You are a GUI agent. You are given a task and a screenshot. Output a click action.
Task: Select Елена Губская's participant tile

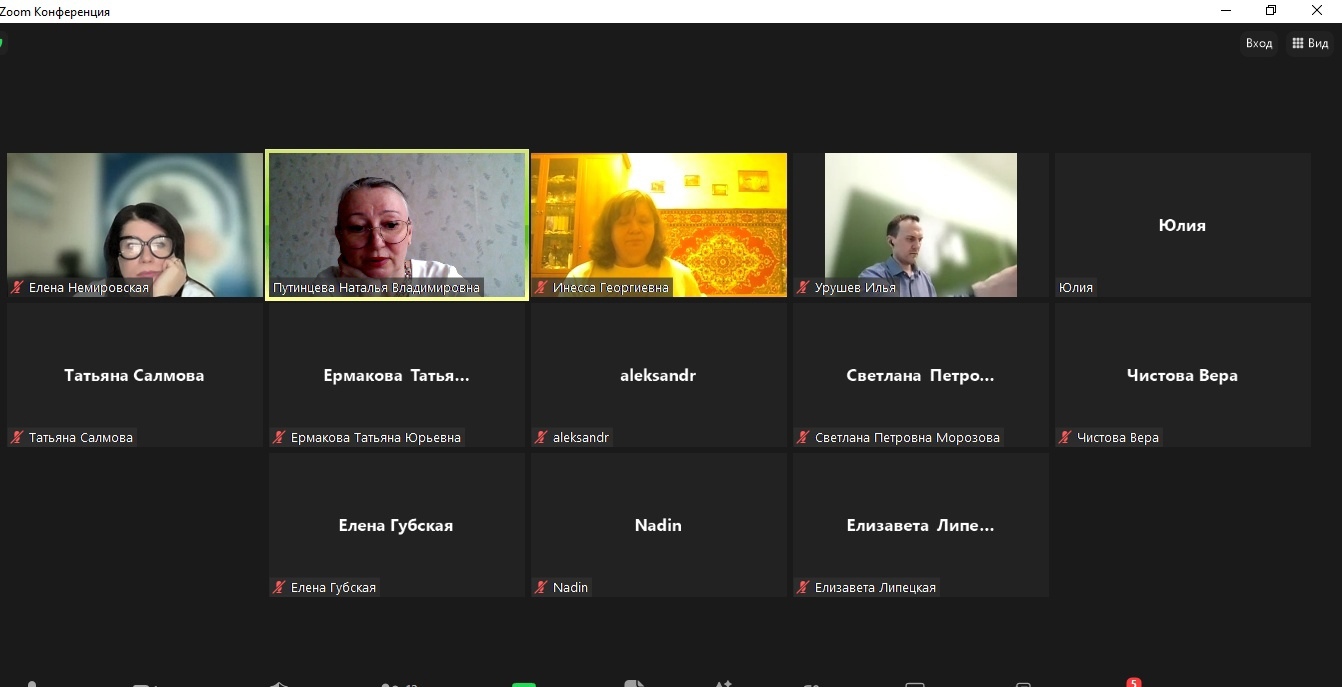(397, 525)
